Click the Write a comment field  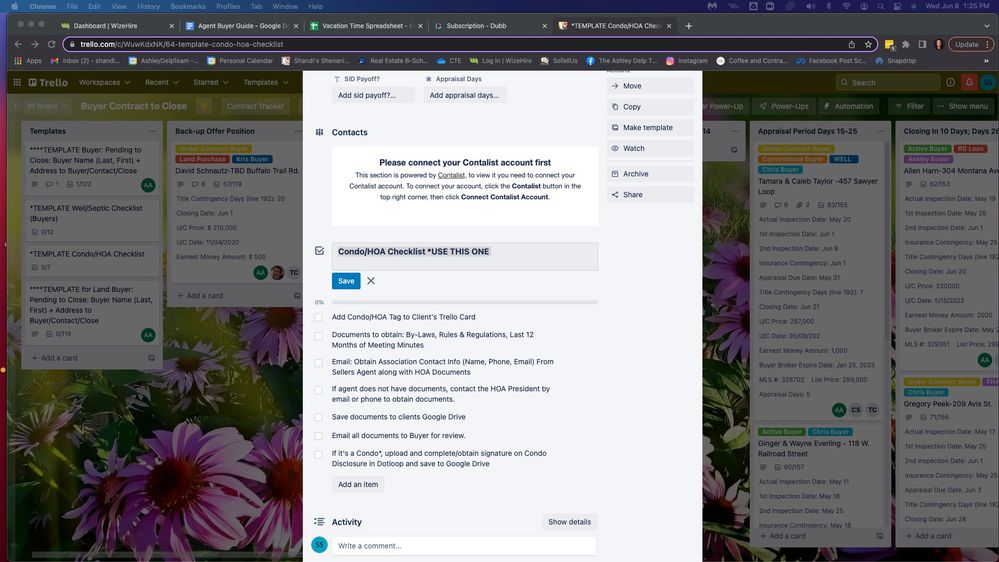[x=464, y=545]
